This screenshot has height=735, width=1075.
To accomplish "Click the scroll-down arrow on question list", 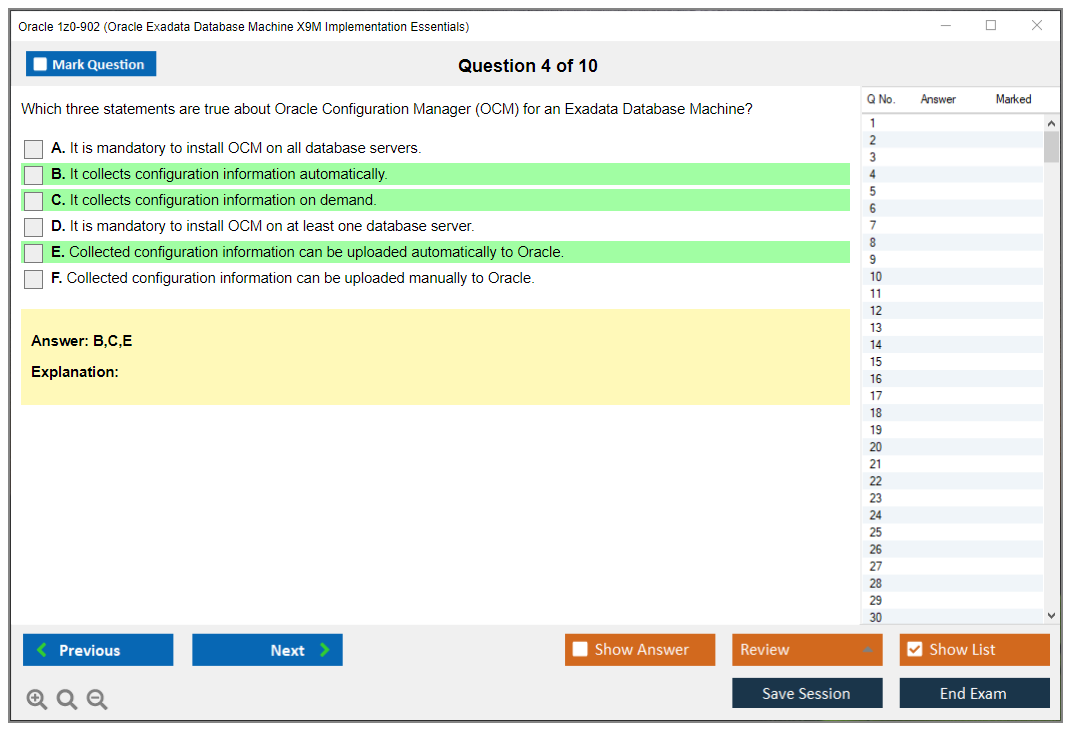I will pos(1051,615).
